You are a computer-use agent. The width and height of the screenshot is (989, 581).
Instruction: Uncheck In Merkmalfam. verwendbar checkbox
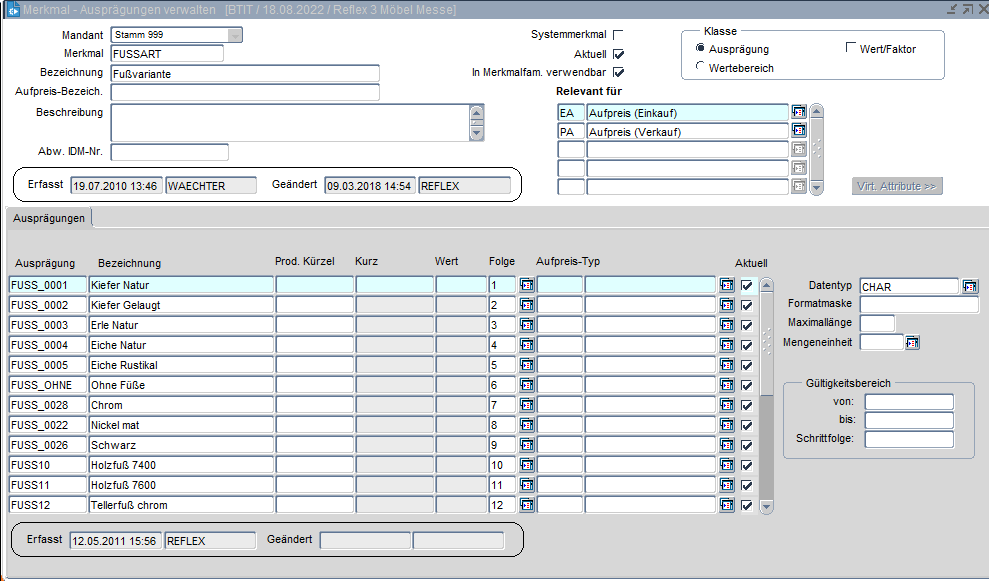pyautogui.click(x=618, y=72)
